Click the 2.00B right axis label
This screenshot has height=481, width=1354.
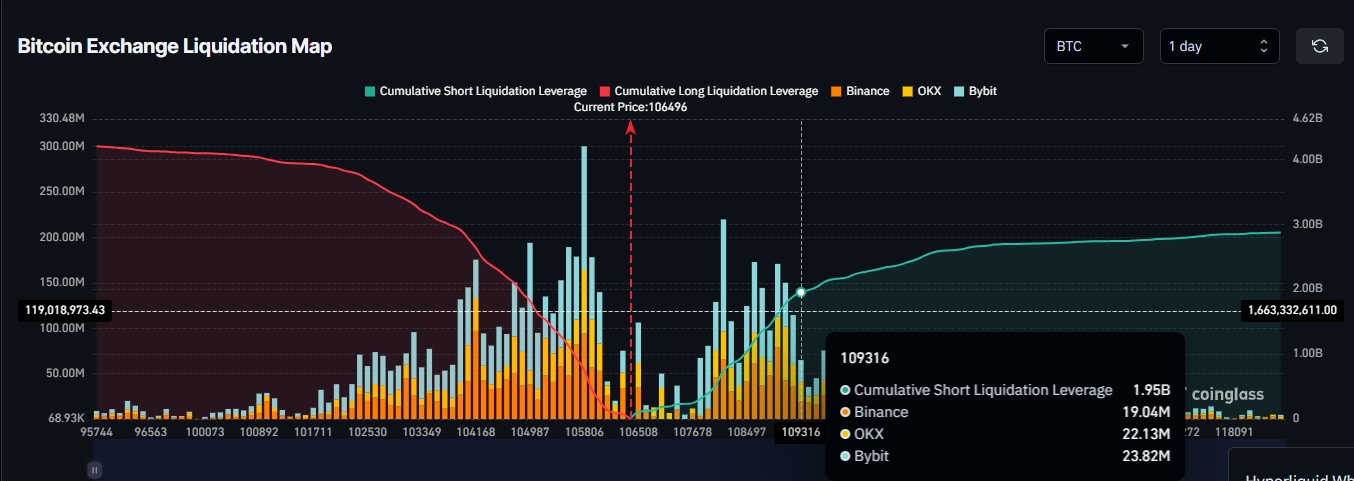pos(1307,288)
